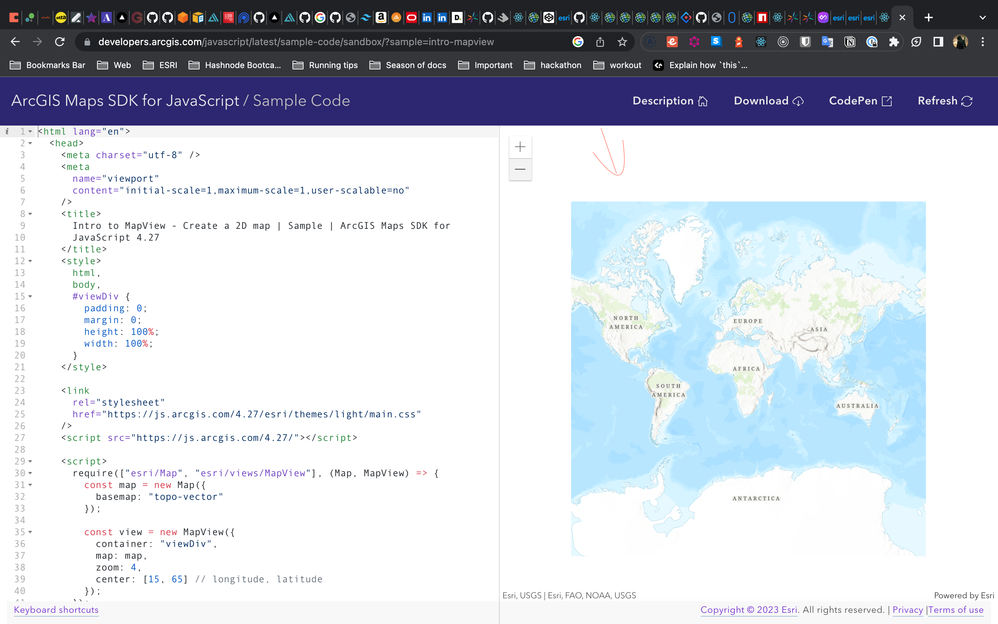Open the shield extension icon
Image resolution: width=998 pixels, height=624 pixels.
tap(805, 41)
